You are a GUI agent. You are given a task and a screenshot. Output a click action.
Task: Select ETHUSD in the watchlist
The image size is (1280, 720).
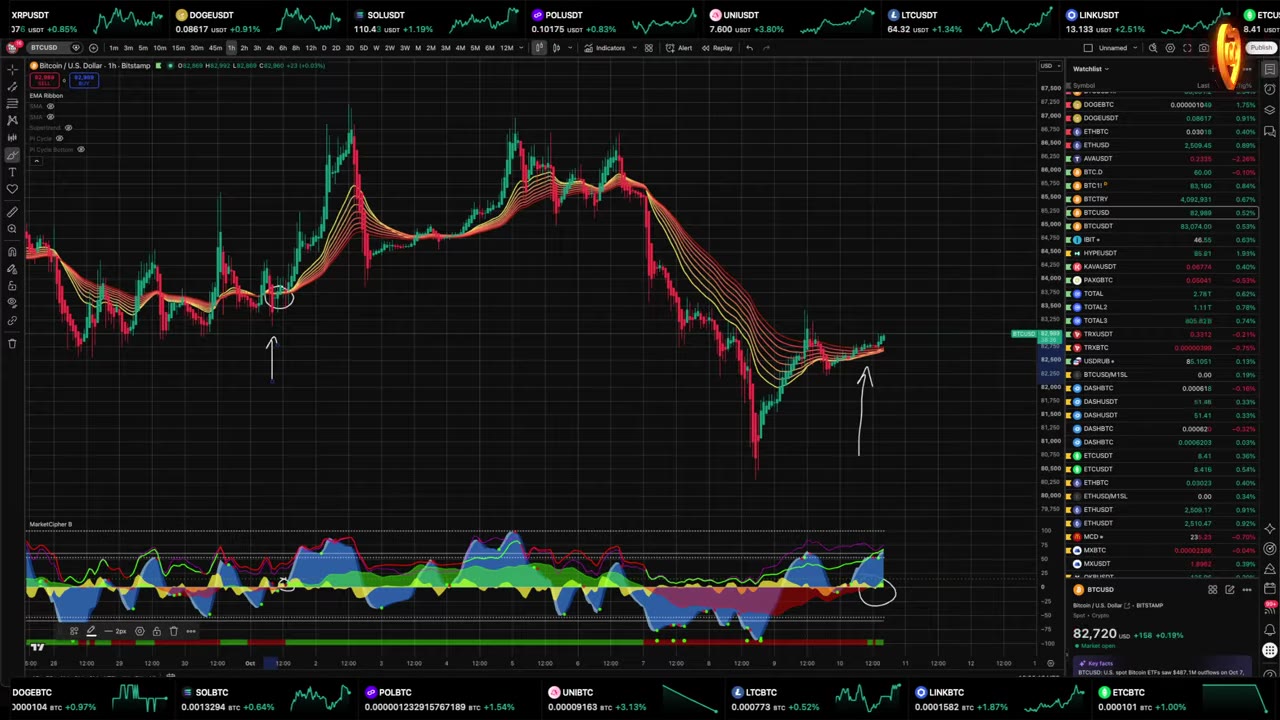(x=1160, y=145)
